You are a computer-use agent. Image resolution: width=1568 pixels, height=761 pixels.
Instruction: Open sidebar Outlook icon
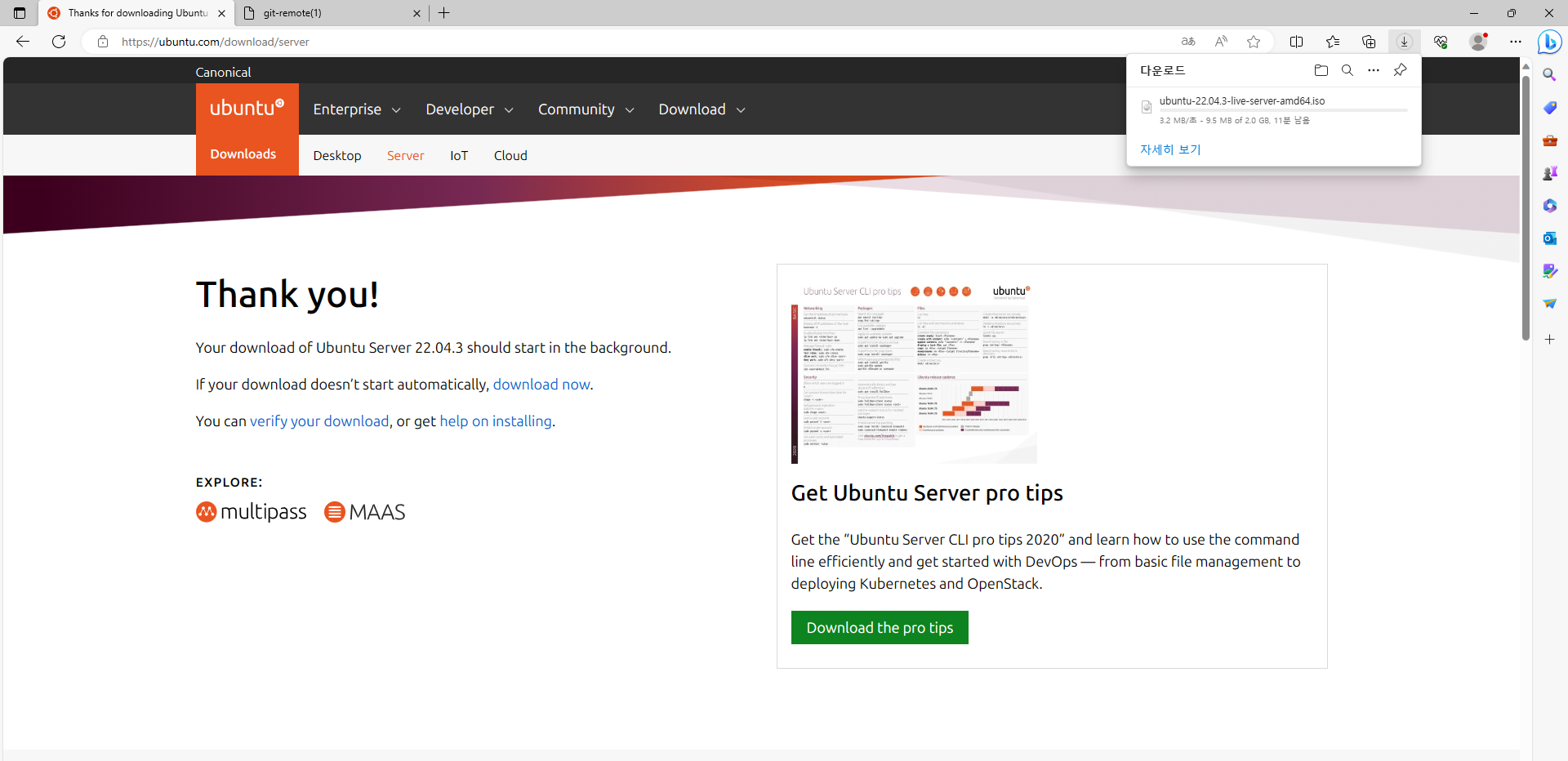(x=1549, y=238)
